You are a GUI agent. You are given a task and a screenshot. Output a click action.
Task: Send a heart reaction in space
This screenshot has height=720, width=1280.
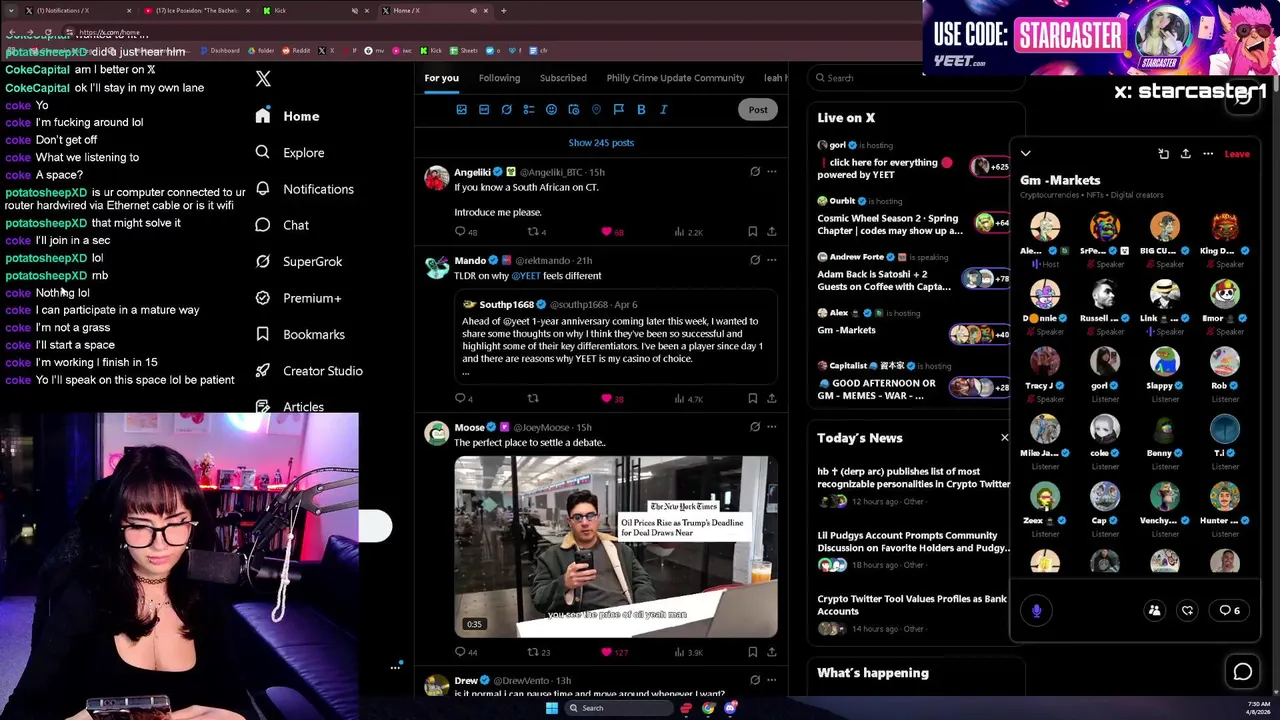(x=1187, y=610)
